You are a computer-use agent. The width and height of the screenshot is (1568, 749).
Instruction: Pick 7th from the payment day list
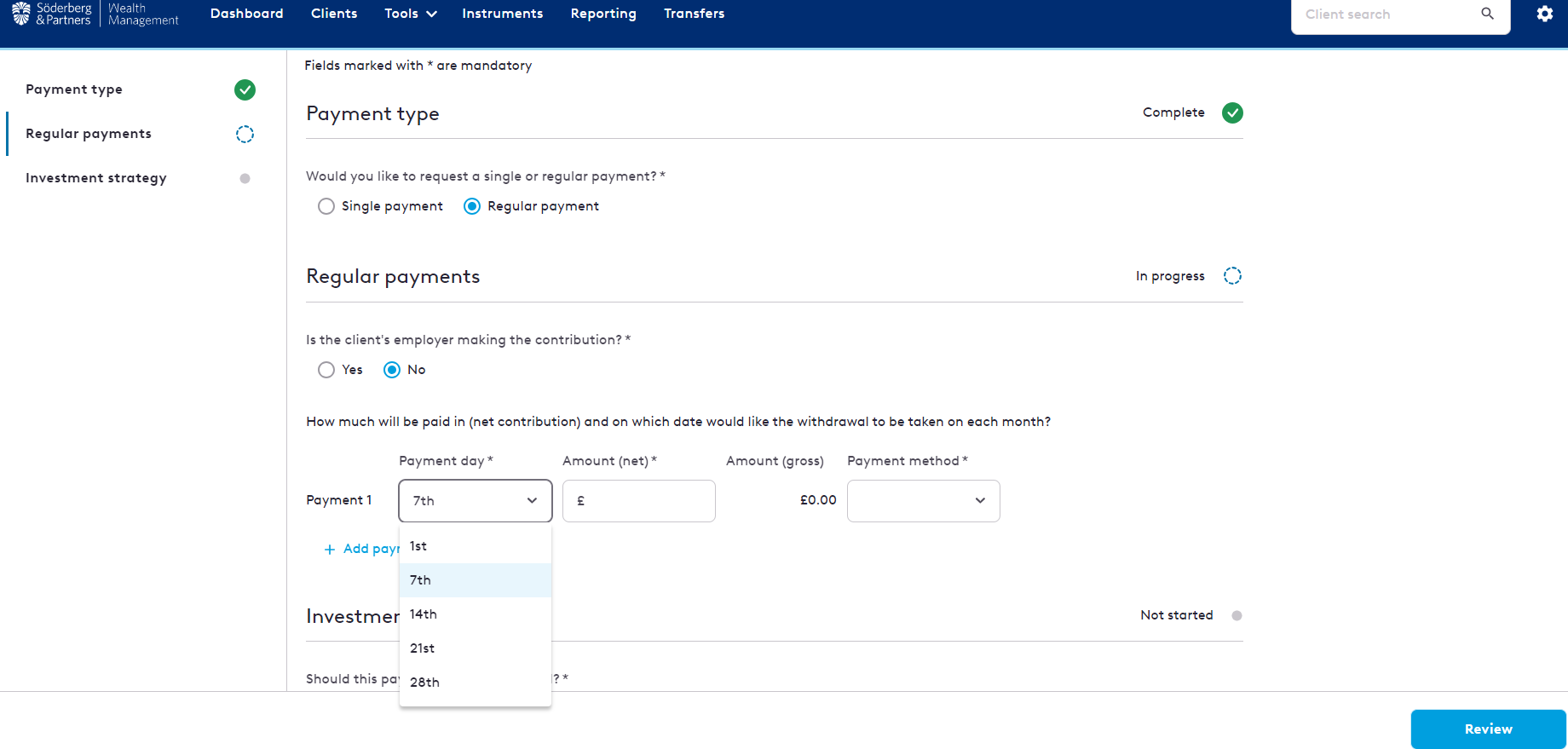pos(476,580)
